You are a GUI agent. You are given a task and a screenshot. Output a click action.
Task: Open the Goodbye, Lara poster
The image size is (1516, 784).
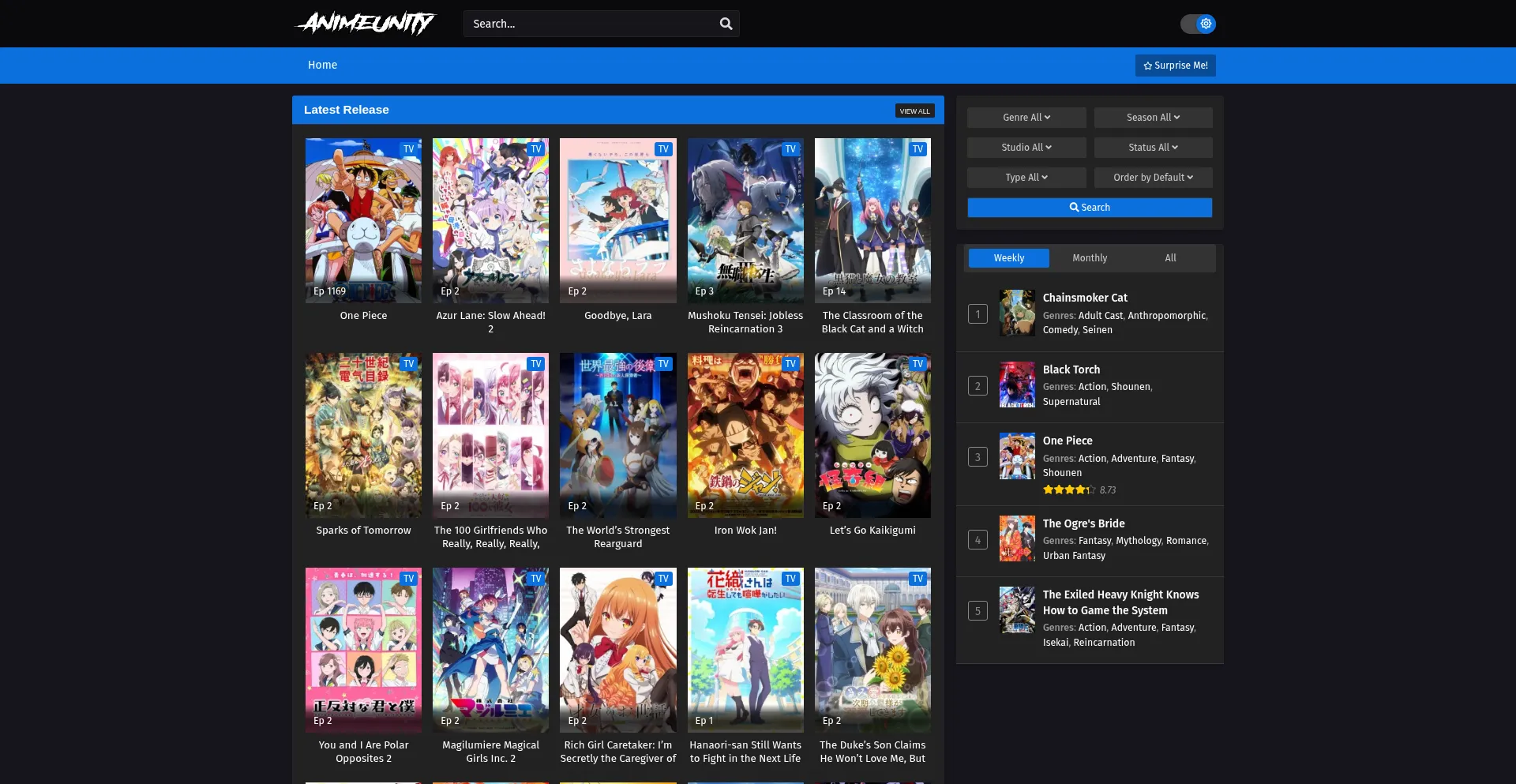tap(617, 220)
